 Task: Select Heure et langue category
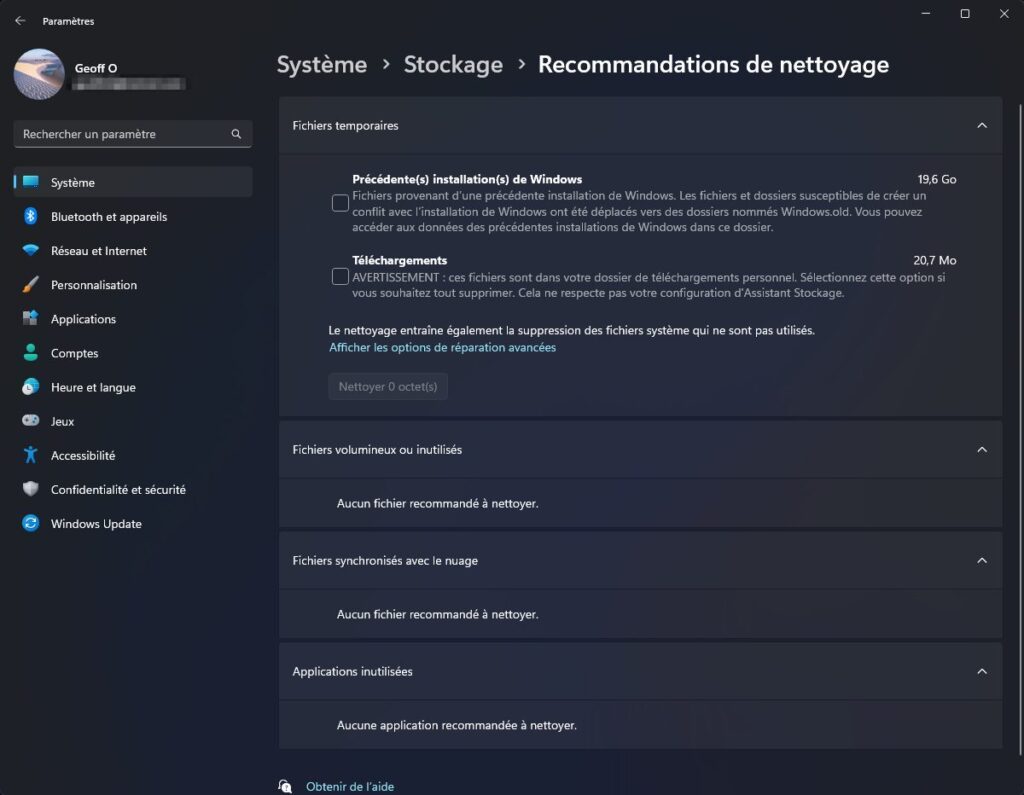click(x=133, y=387)
